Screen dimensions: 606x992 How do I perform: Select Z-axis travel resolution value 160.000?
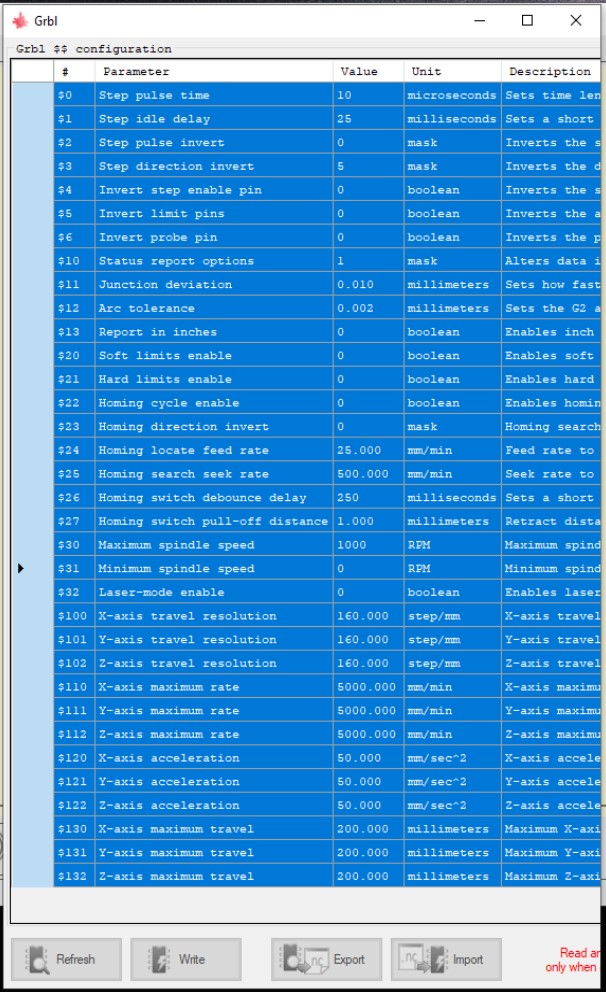click(x=368, y=663)
